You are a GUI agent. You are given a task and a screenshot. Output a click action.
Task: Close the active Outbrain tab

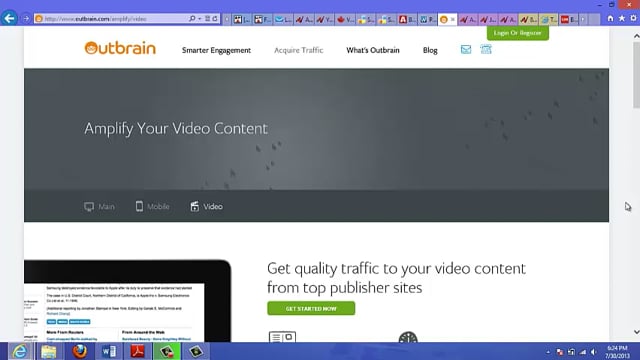tap(452, 19)
